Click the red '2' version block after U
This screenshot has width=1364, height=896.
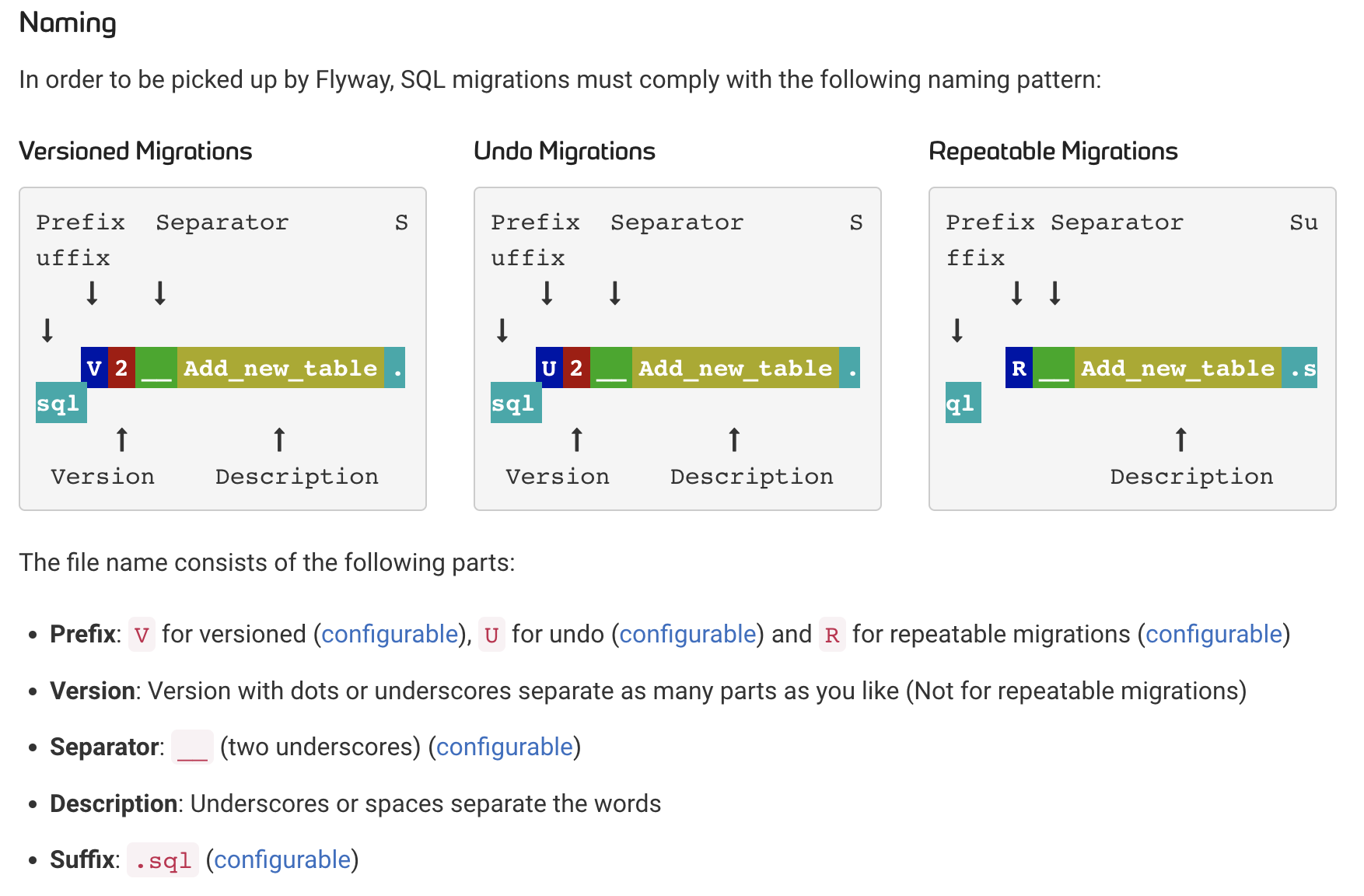(576, 368)
